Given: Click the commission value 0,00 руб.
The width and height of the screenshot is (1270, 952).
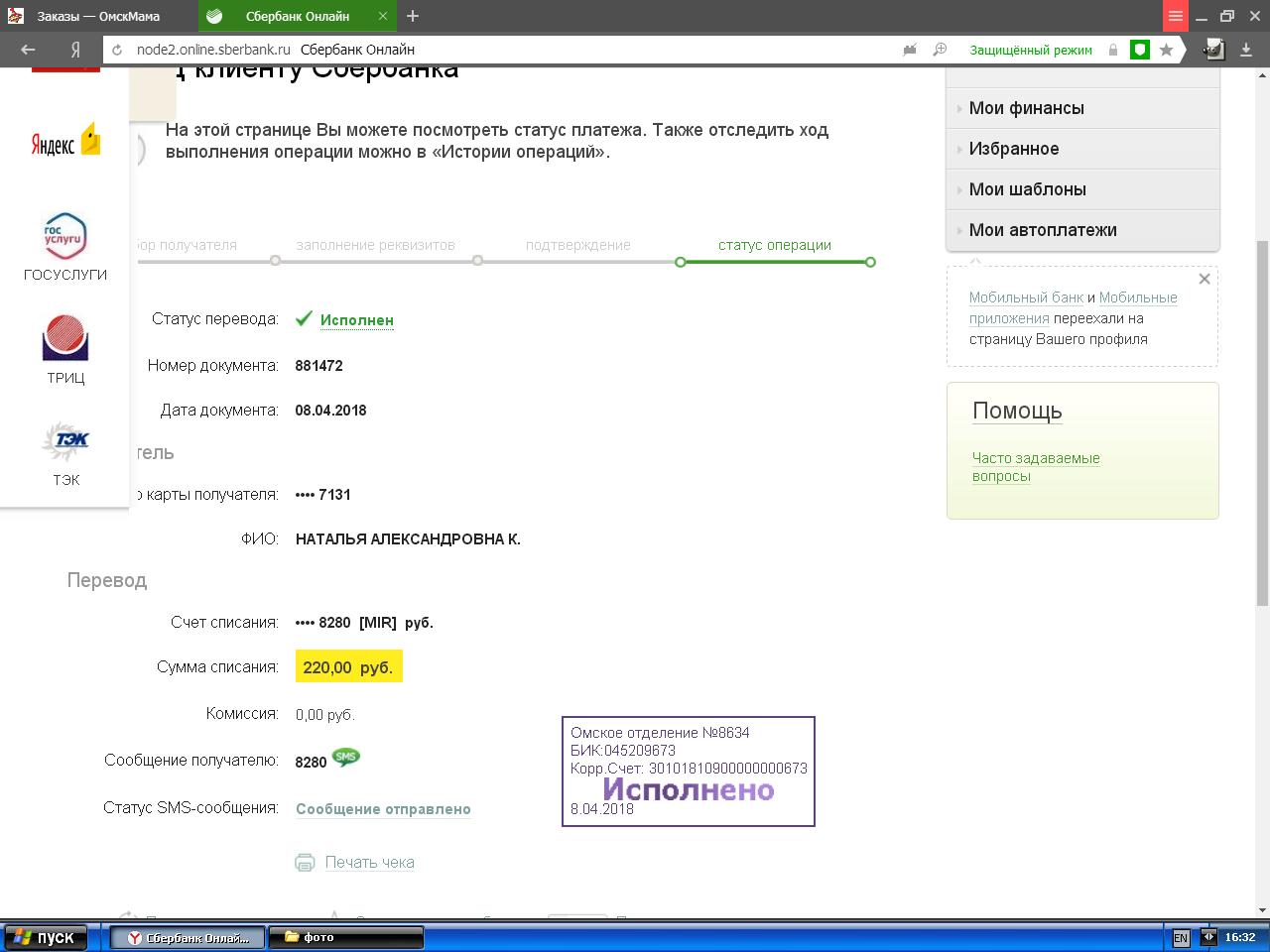Looking at the screenshot, I should click(324, 714).
